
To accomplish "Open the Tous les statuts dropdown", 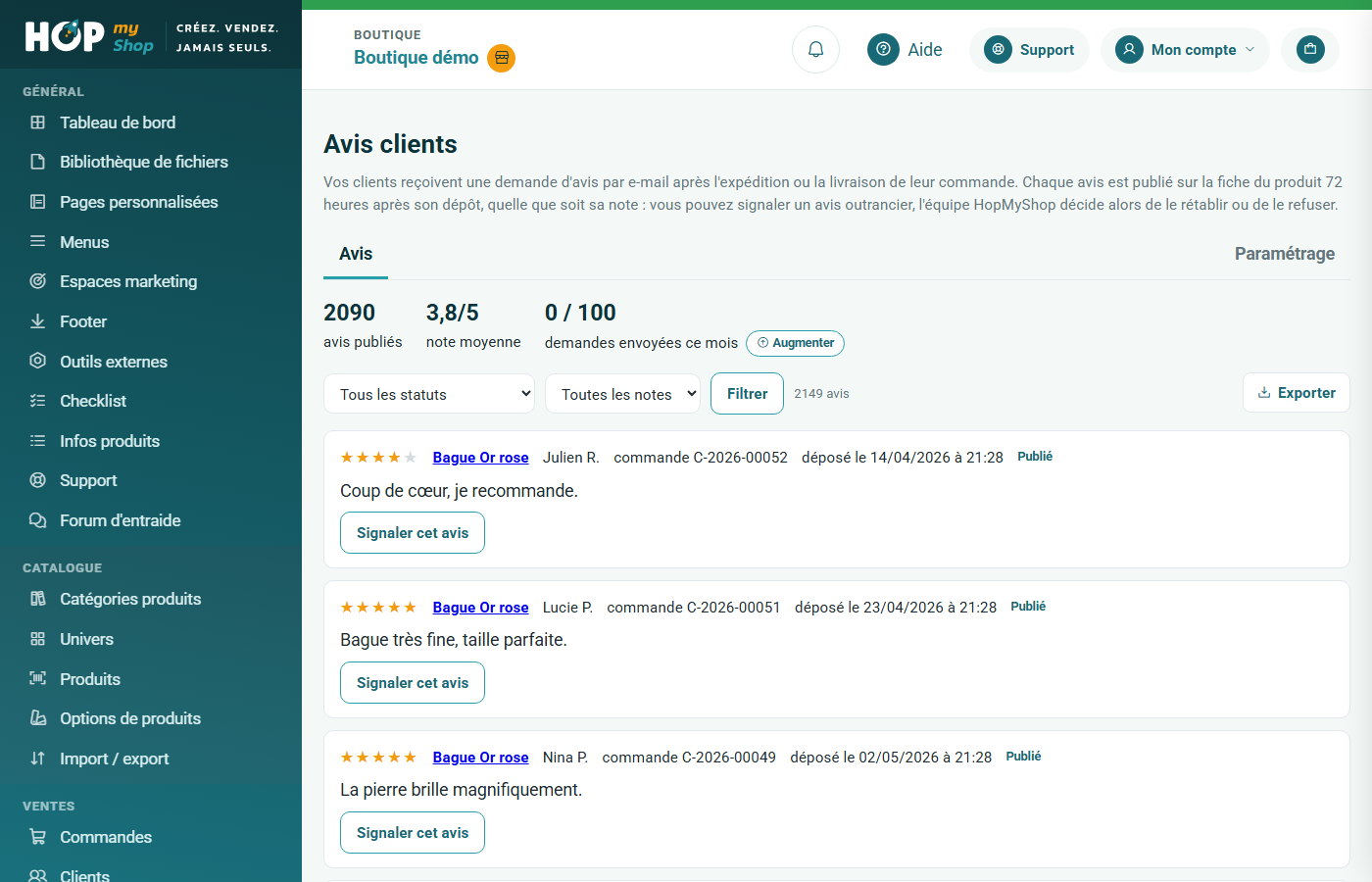I will tap(429, 394).
